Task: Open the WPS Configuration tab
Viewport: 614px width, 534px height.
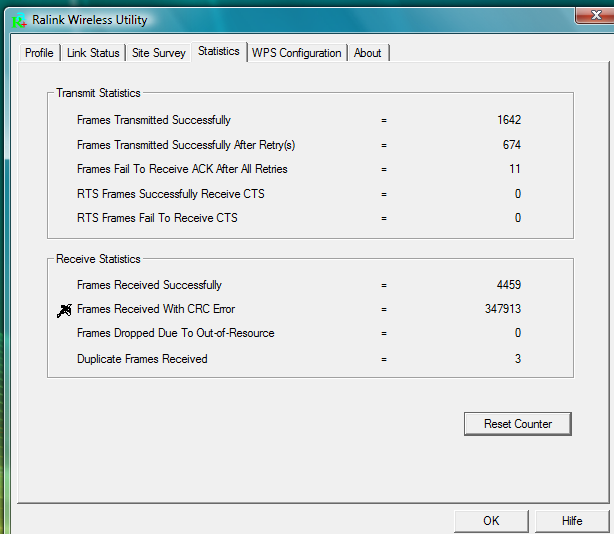Action: (296, 53)
